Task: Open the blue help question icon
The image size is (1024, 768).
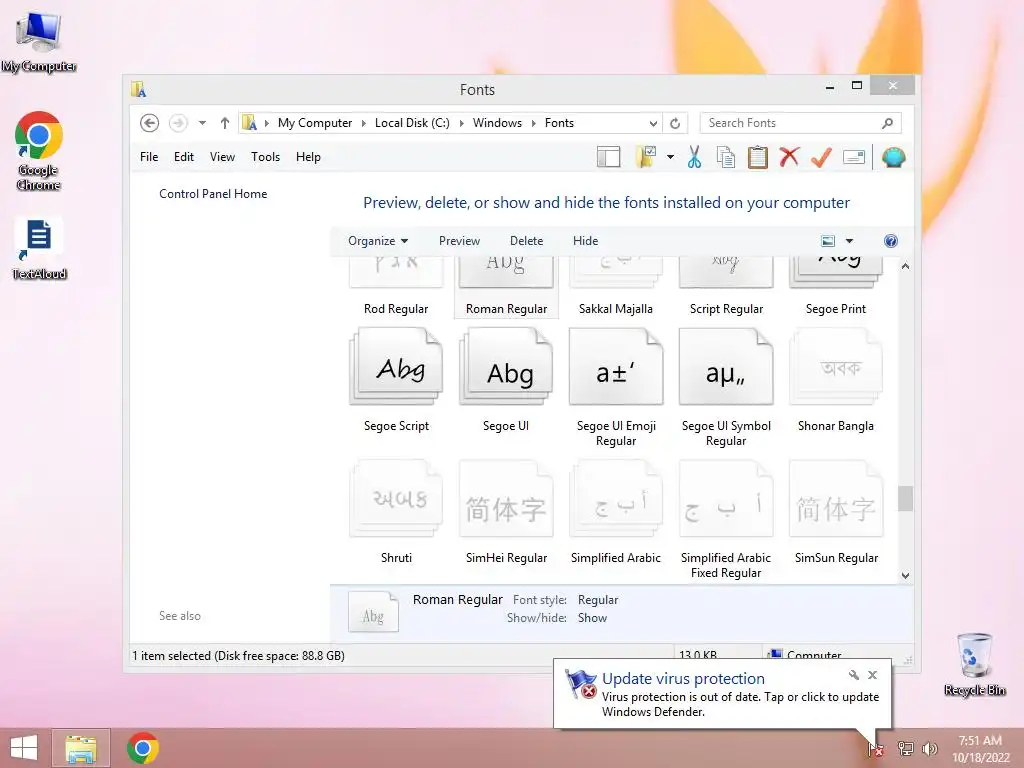Action: tap(891, 241)
